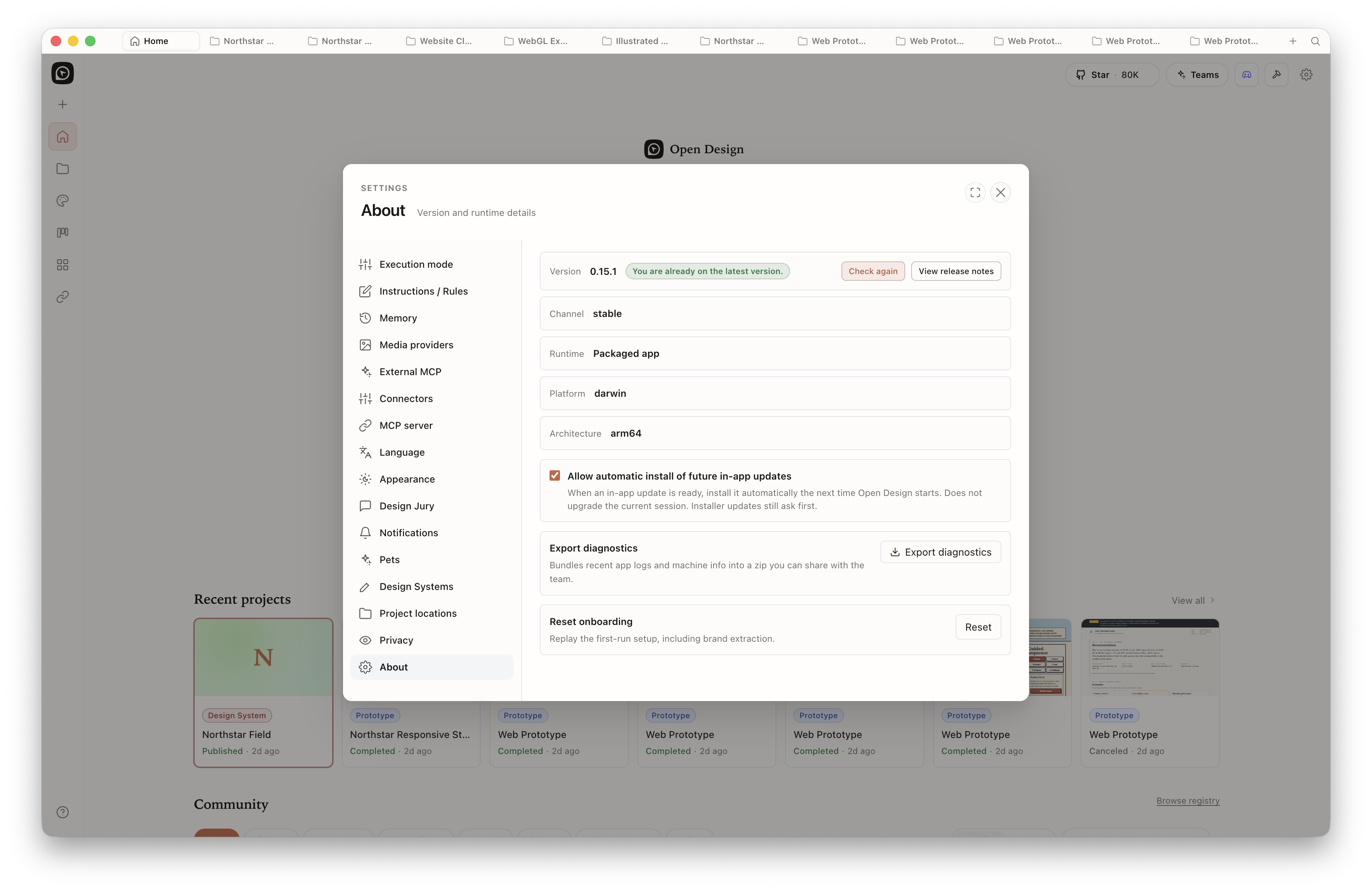Viewport: 1372px width, 892px height.
Task: Toggle automatic install of in-app updates checkbox
Action: click(x=554, y=476)
